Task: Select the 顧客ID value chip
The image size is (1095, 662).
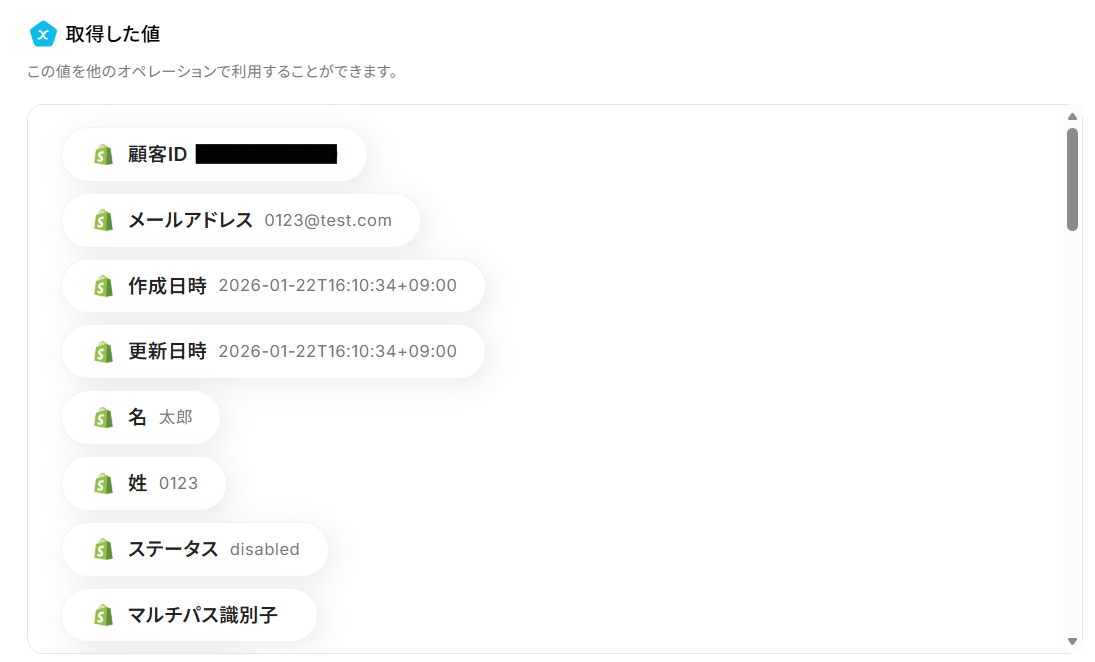Action: coord(214,154)
